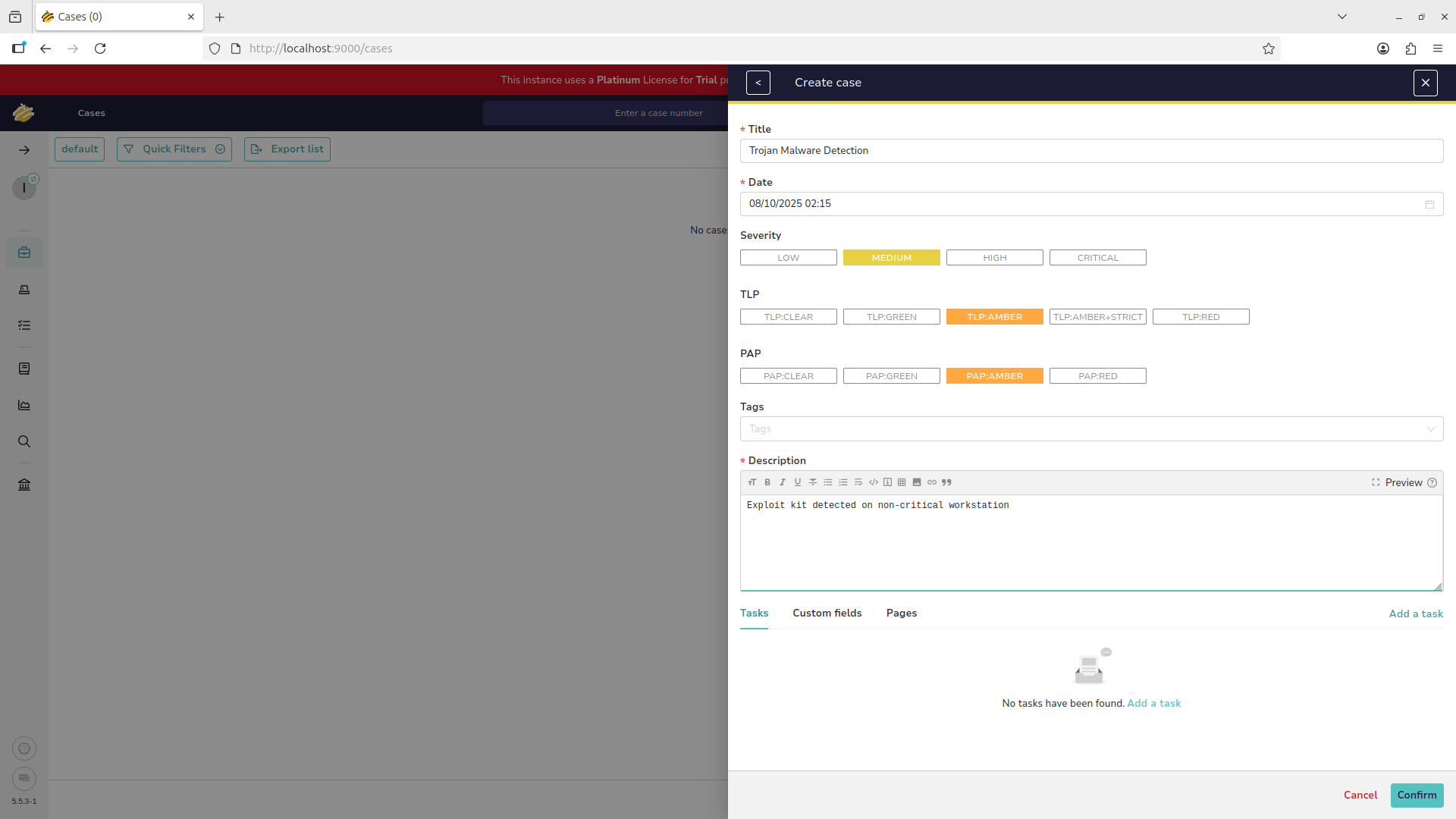Open the Pages tab
The height and width of the screenshot is (819, 1456).
tap(901, 613)
